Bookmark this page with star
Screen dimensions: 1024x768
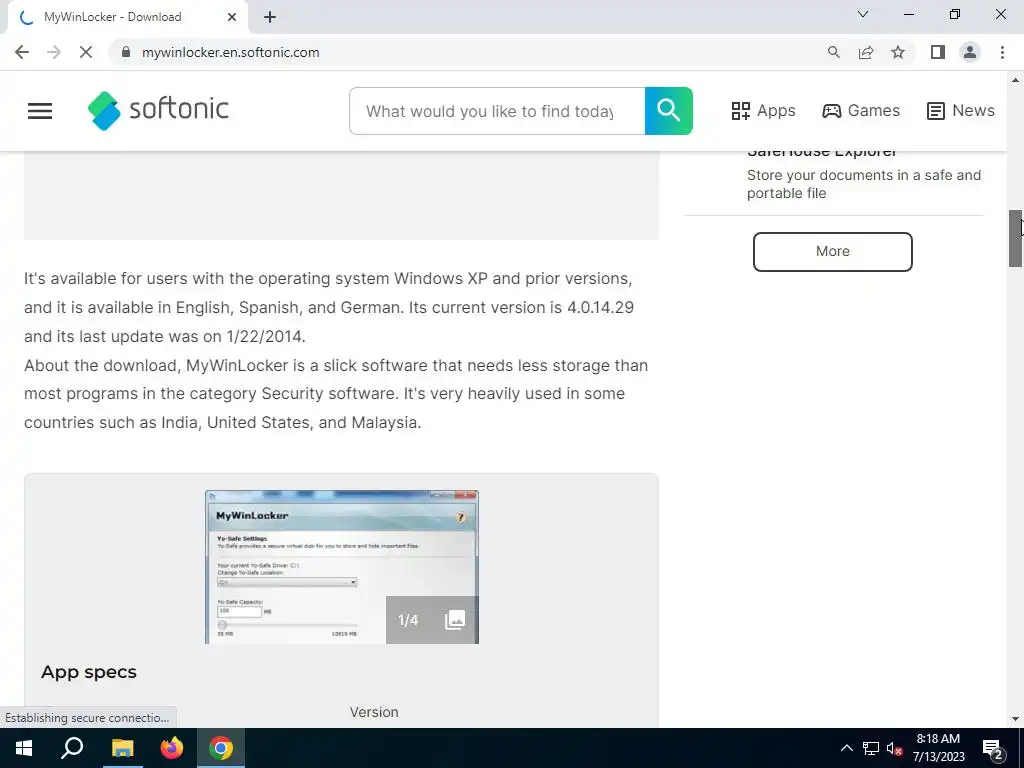click(898, 52)
